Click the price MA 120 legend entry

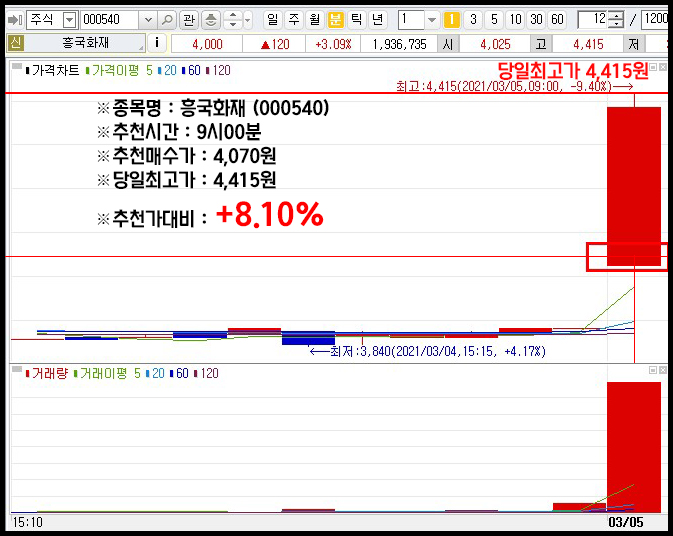click(218, 70)
